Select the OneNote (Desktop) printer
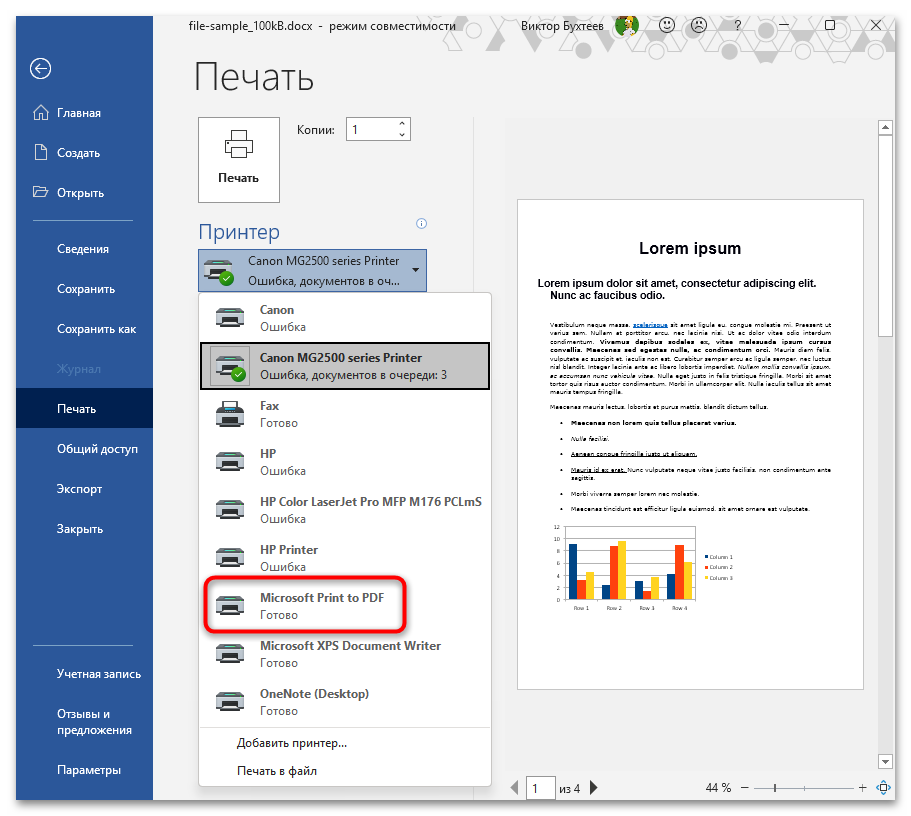 pos(345,702)
